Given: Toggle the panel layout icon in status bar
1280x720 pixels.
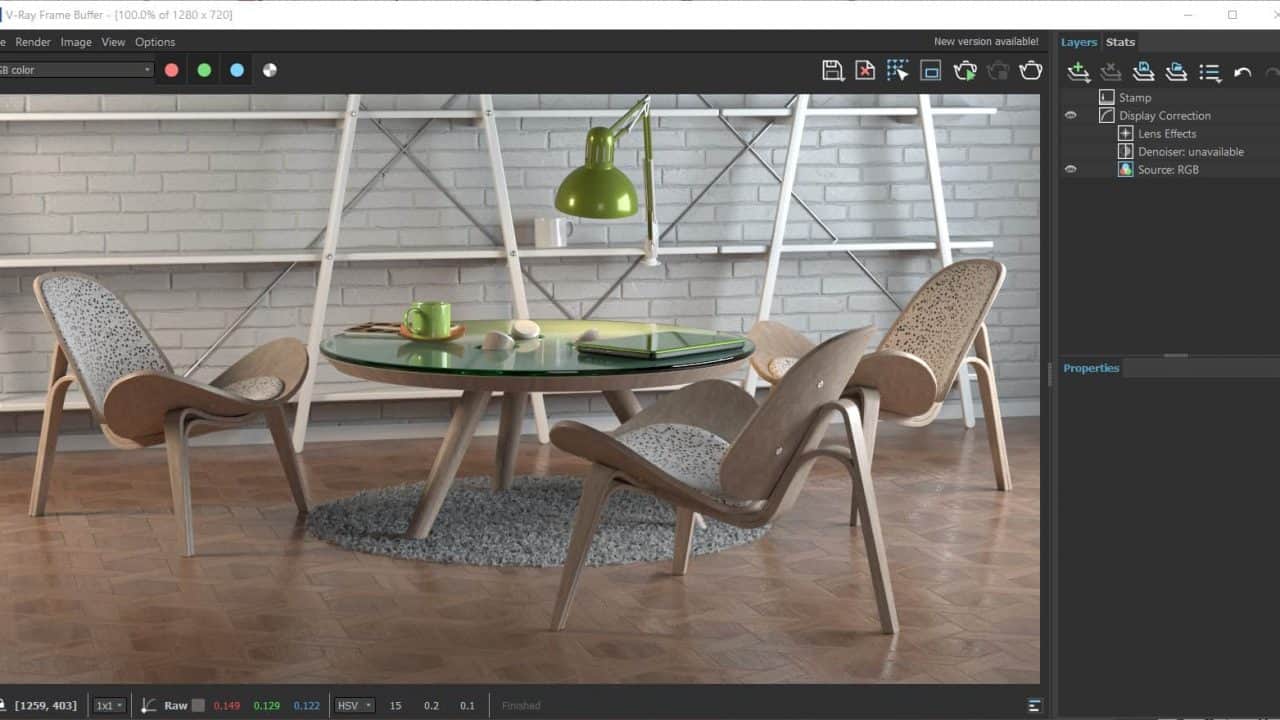Looking at the screenshot, I should click(x=1035, y=705).
